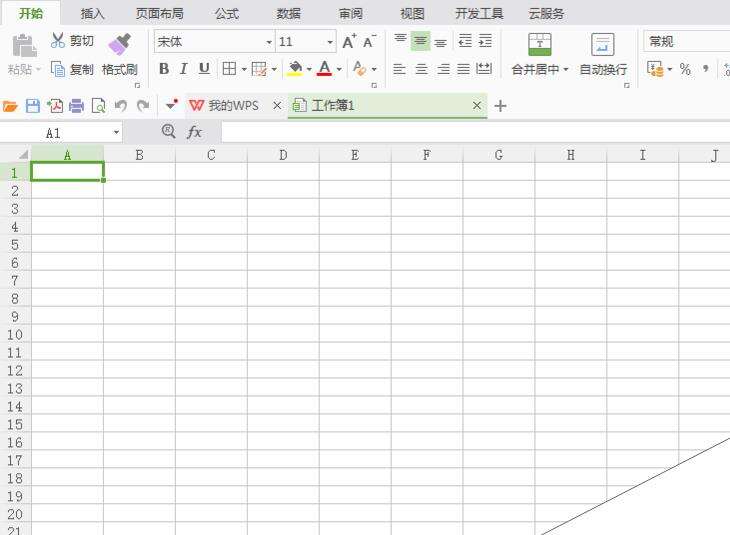Click the clear formatting eraser icon
The height and width of the screenshot is (535, 730).
pyautogui.click(x=359, y=69)
